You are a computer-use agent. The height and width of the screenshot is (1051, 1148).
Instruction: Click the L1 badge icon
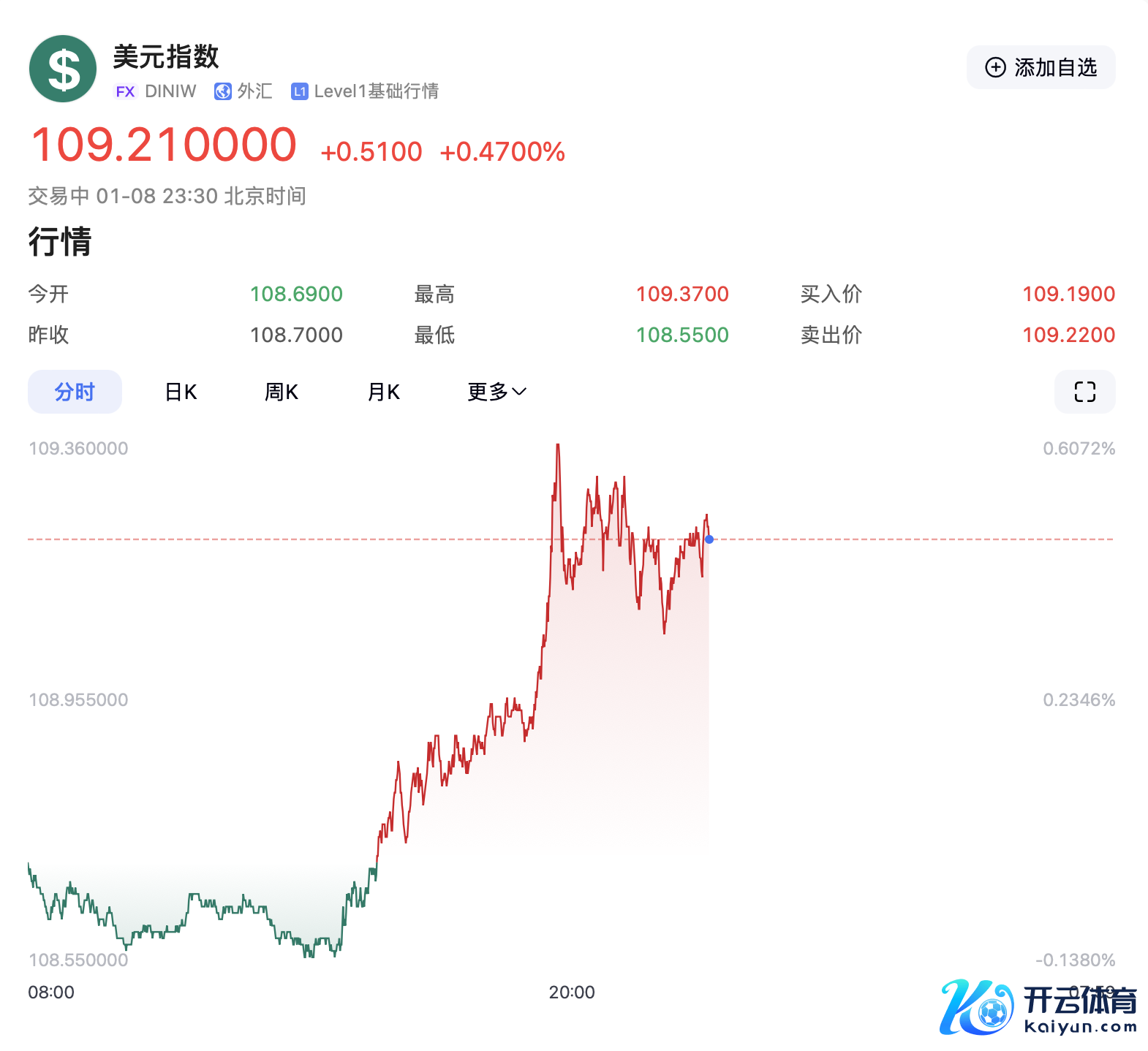tap(299, 91)
